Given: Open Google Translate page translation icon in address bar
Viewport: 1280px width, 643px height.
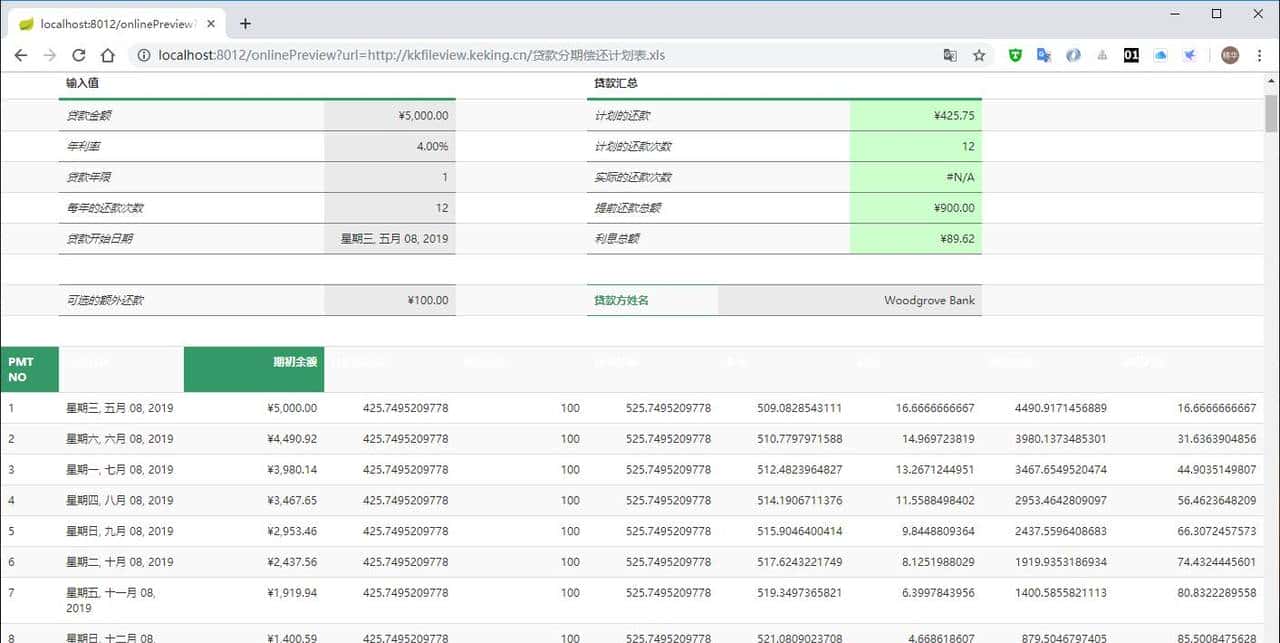Looking at the screenshot, I should pos(949,55).
